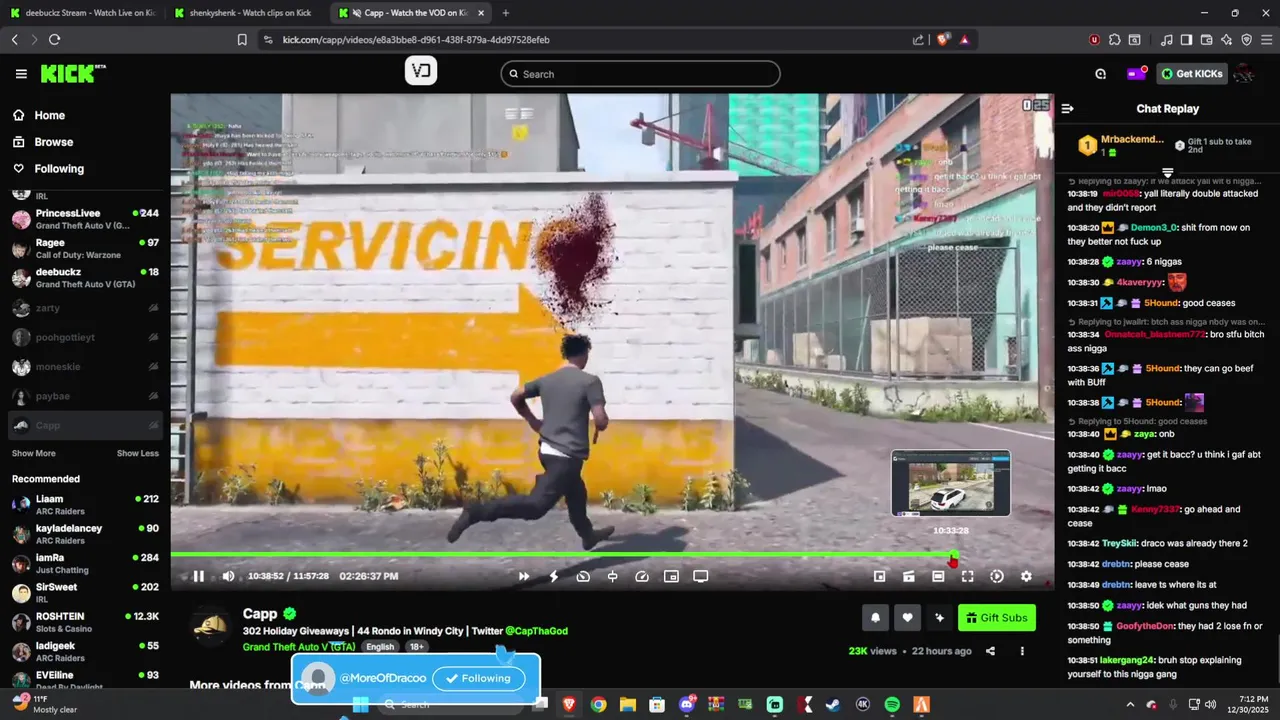The height and width of the screenshot is (720, 1280).
Task: Pause the video playback
Action: [198, 576]
